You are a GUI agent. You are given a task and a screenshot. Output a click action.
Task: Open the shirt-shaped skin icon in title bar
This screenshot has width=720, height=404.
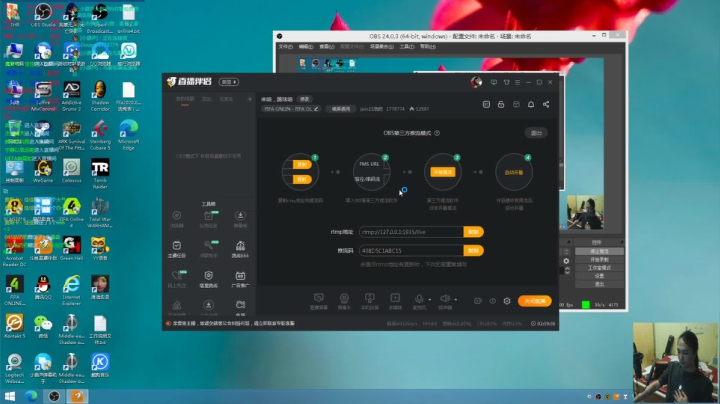(x=506, y=82)
